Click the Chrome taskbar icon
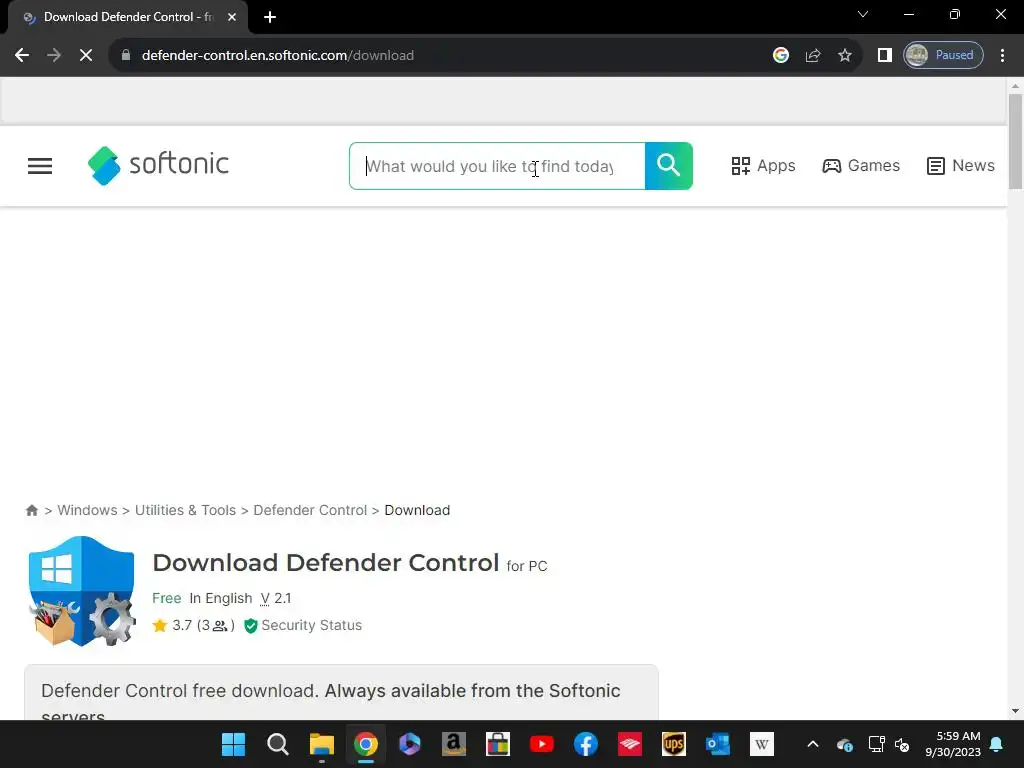Screen dimensions: 1024x768 click(x=366, y=744)
